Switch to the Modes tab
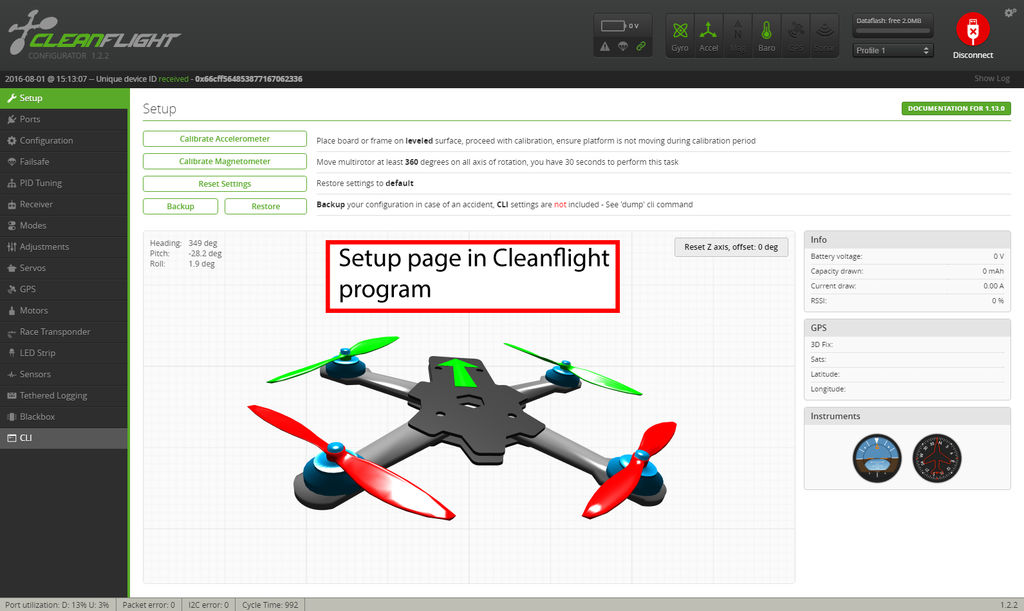The height and width of the screenshot is (611, 1024). [64, 225]
